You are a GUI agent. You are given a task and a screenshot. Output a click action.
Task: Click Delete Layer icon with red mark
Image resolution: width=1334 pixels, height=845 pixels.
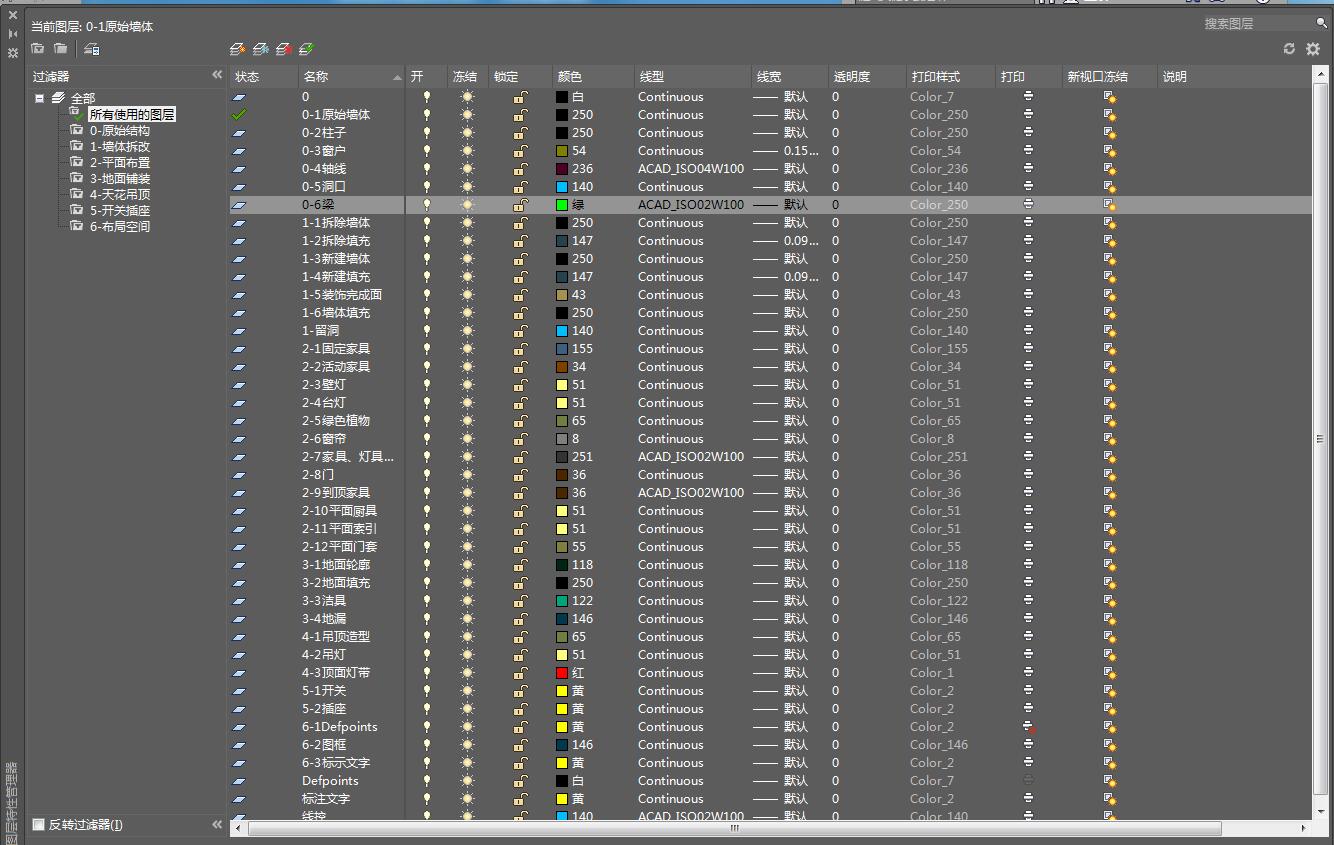(284, 48)
